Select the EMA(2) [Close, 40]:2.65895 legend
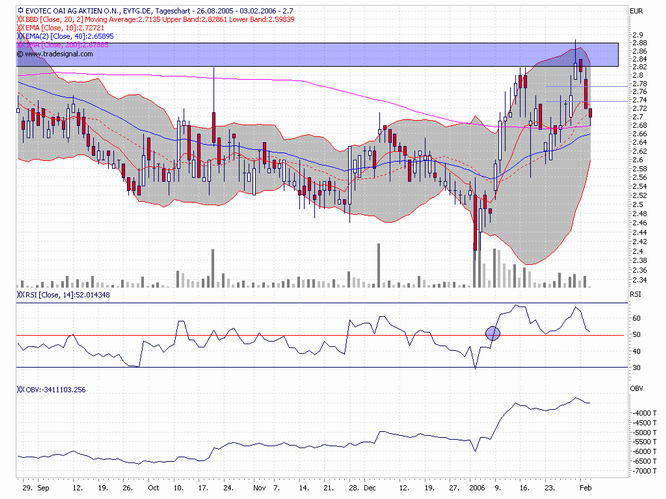The width and height of the screenshot is (666, 499). pos(69,36)
